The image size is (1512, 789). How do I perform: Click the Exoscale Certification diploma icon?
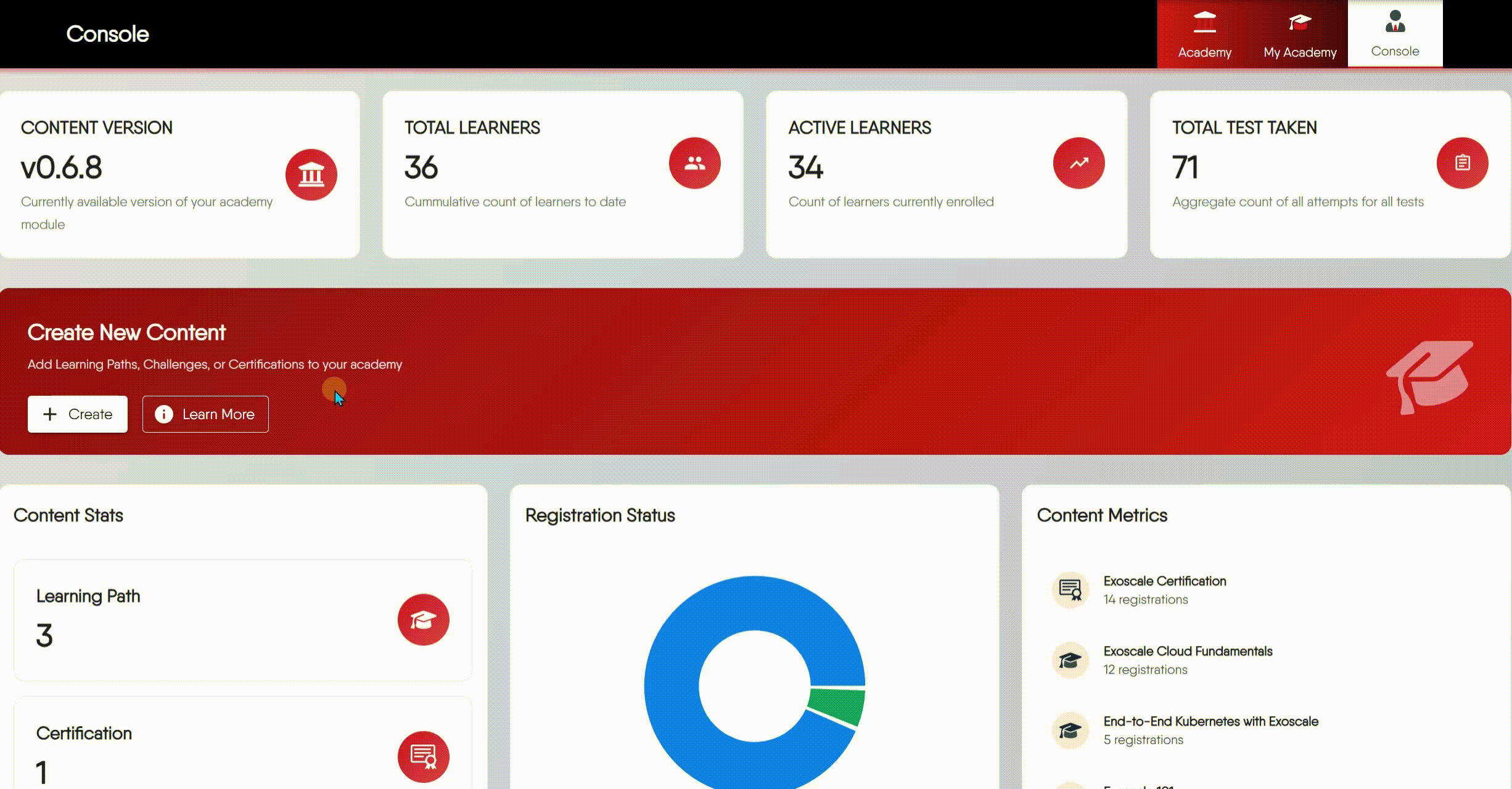click(1070, 590)
